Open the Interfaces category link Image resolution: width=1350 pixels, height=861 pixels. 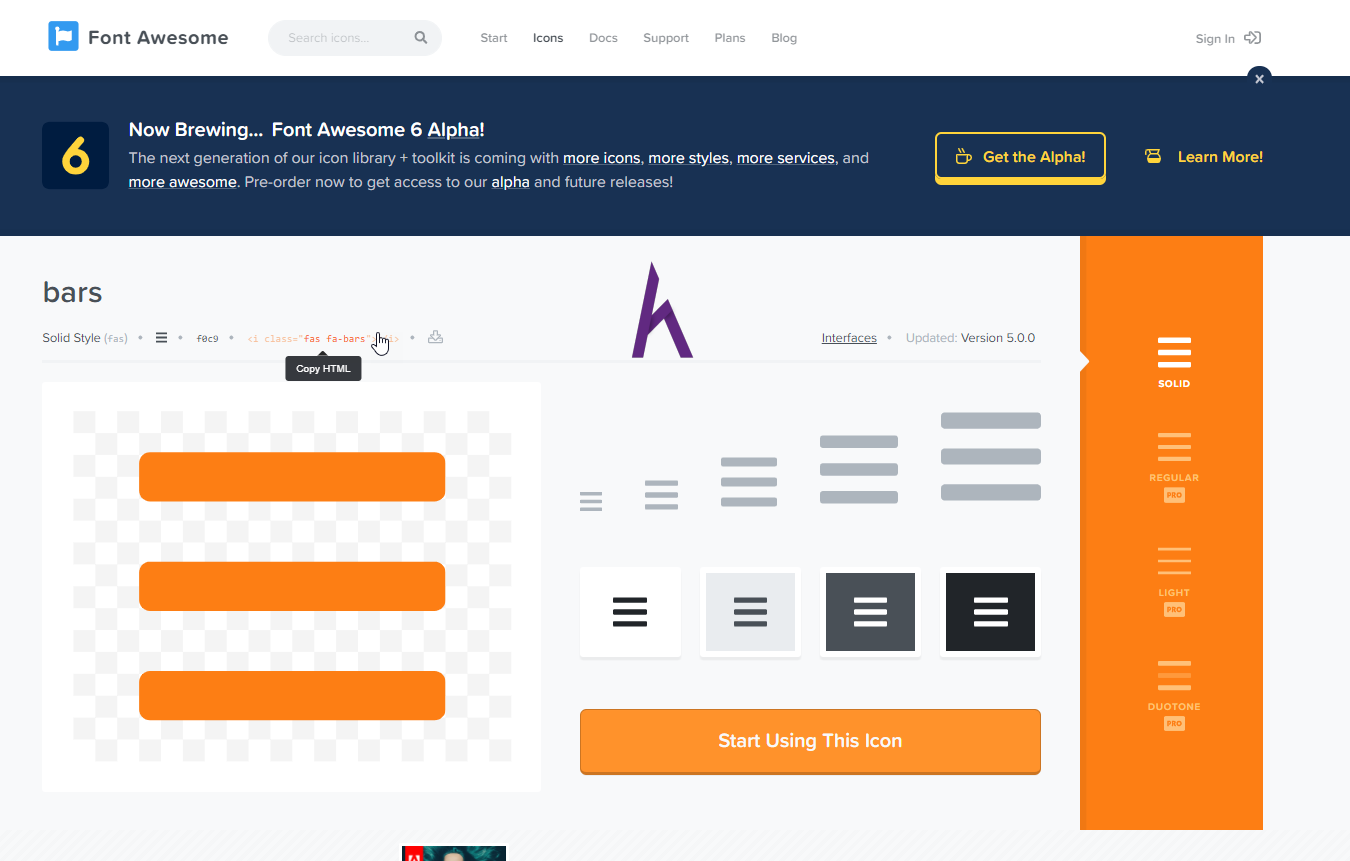pyautogui.click(x=849, y=338)
